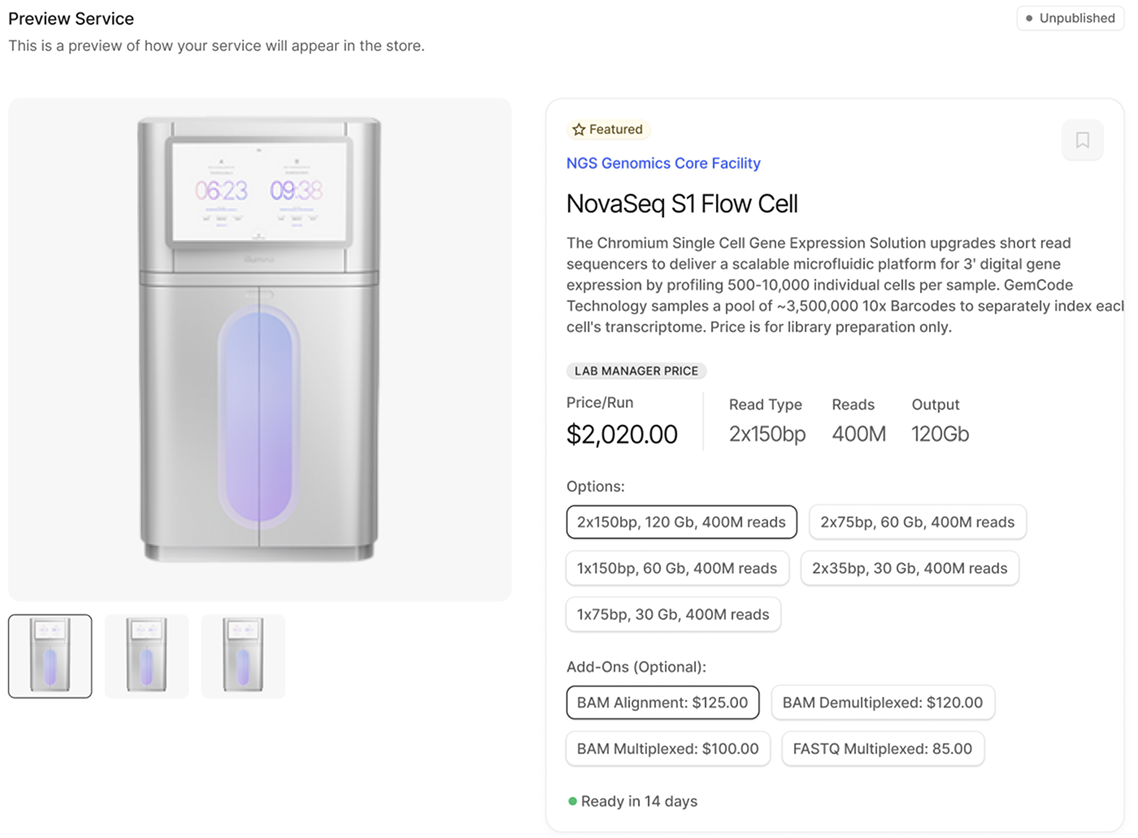The width and height of the screenshot is (1138, 838).
Task: Click the Options label
Action: [x=595, y=486]
